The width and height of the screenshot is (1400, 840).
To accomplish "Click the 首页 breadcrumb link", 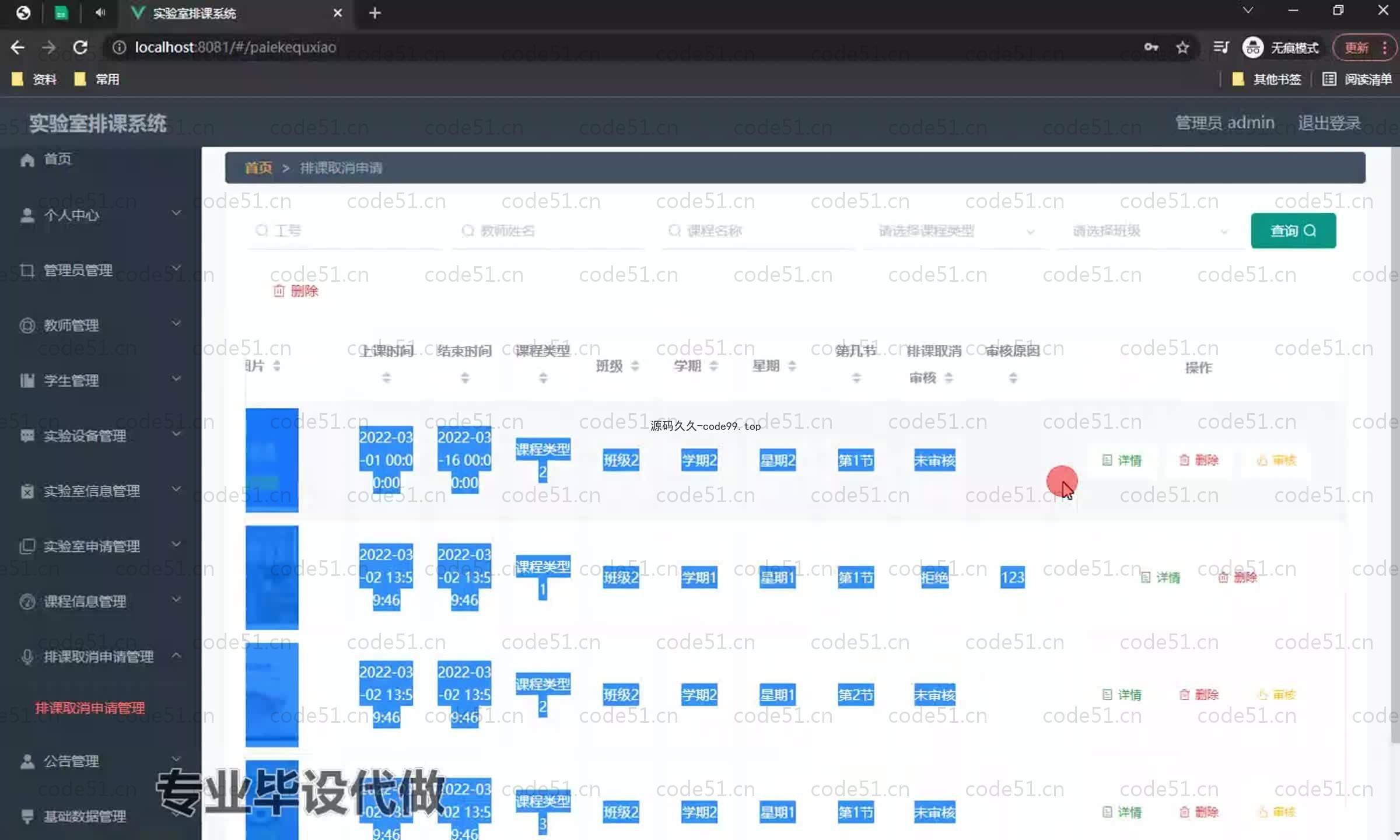I will [x=258, y=168].
